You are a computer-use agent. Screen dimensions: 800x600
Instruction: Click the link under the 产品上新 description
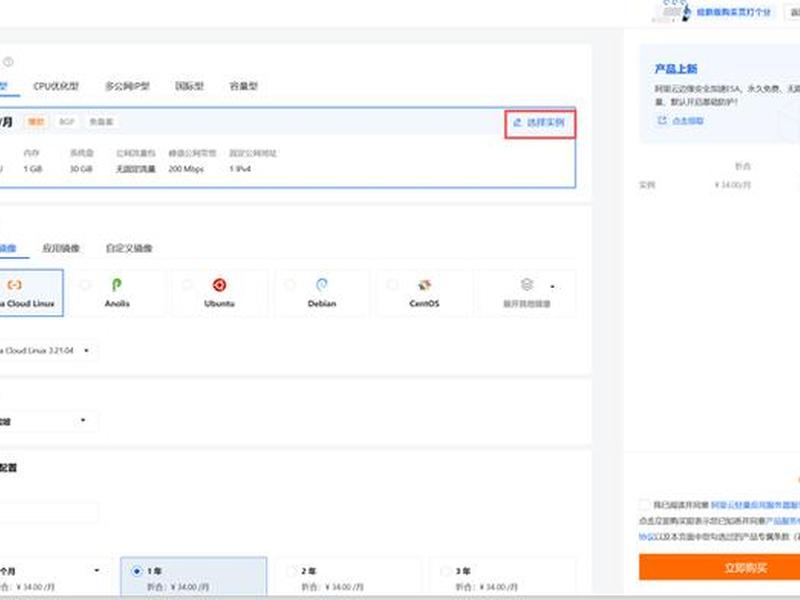(688, 120)
